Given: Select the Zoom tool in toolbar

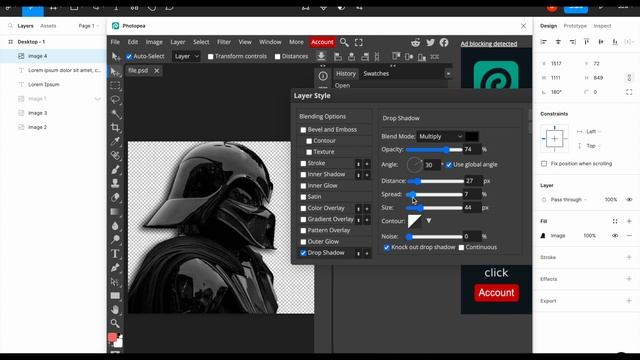Looking at the screenshot, I should [116, 323].
